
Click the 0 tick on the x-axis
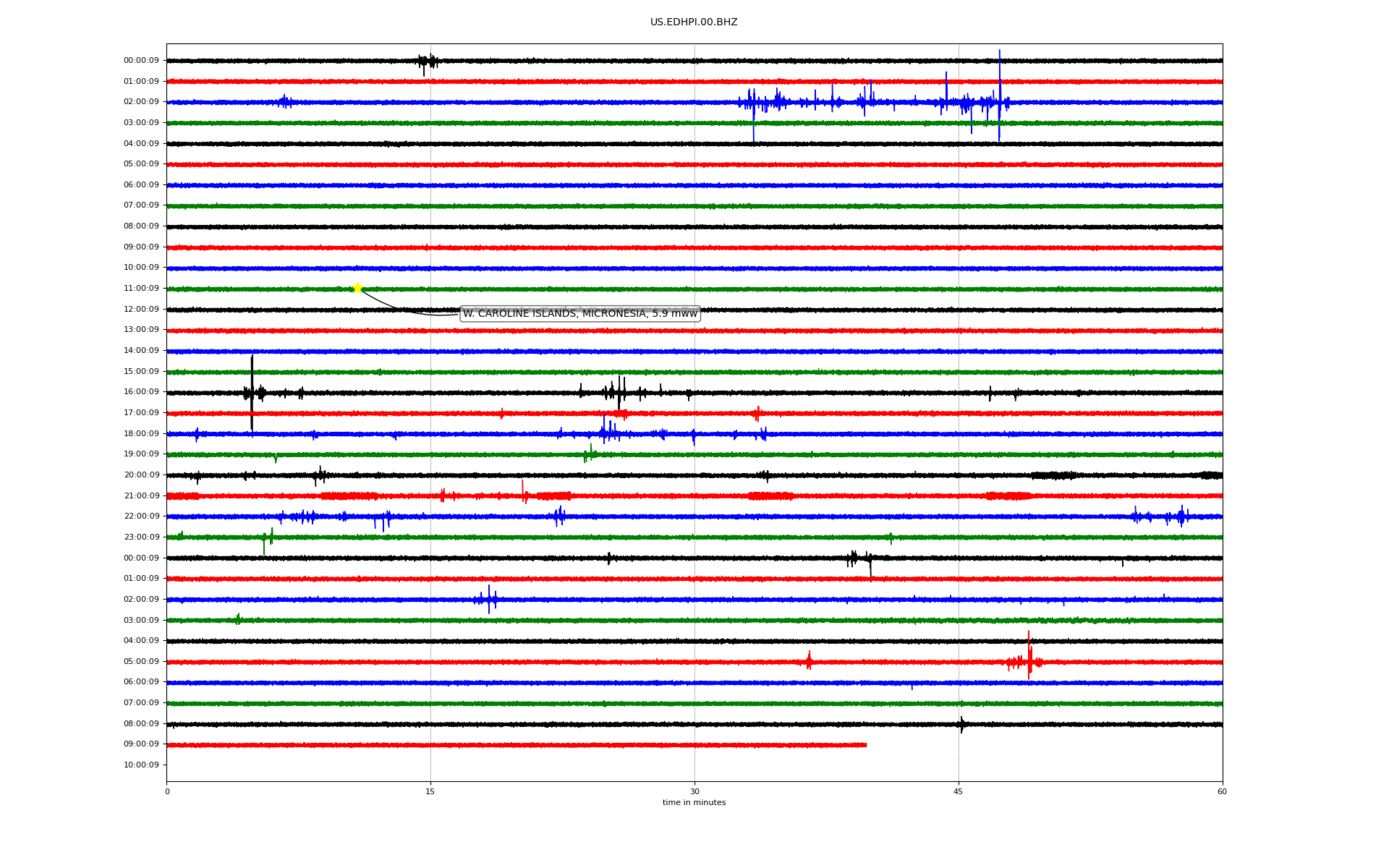[x=167, y=791]
